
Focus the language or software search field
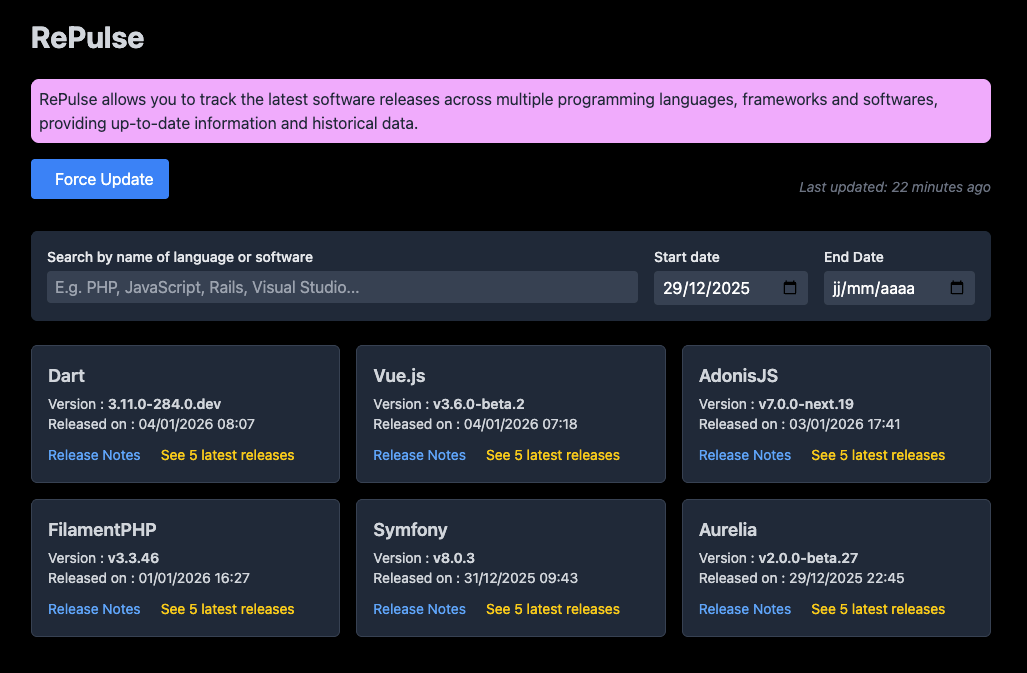click(342, 287)
